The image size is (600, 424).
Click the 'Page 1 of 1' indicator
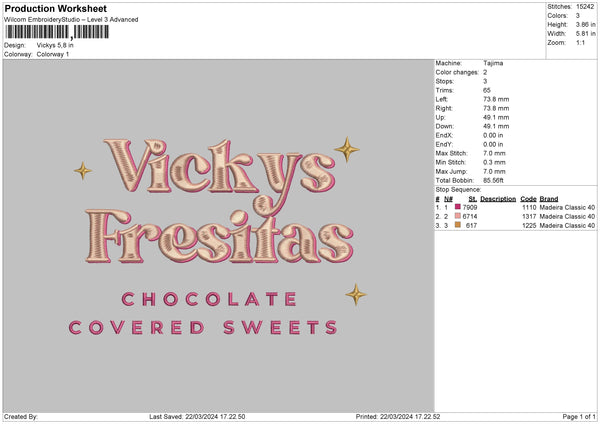(x=579, y=417)
